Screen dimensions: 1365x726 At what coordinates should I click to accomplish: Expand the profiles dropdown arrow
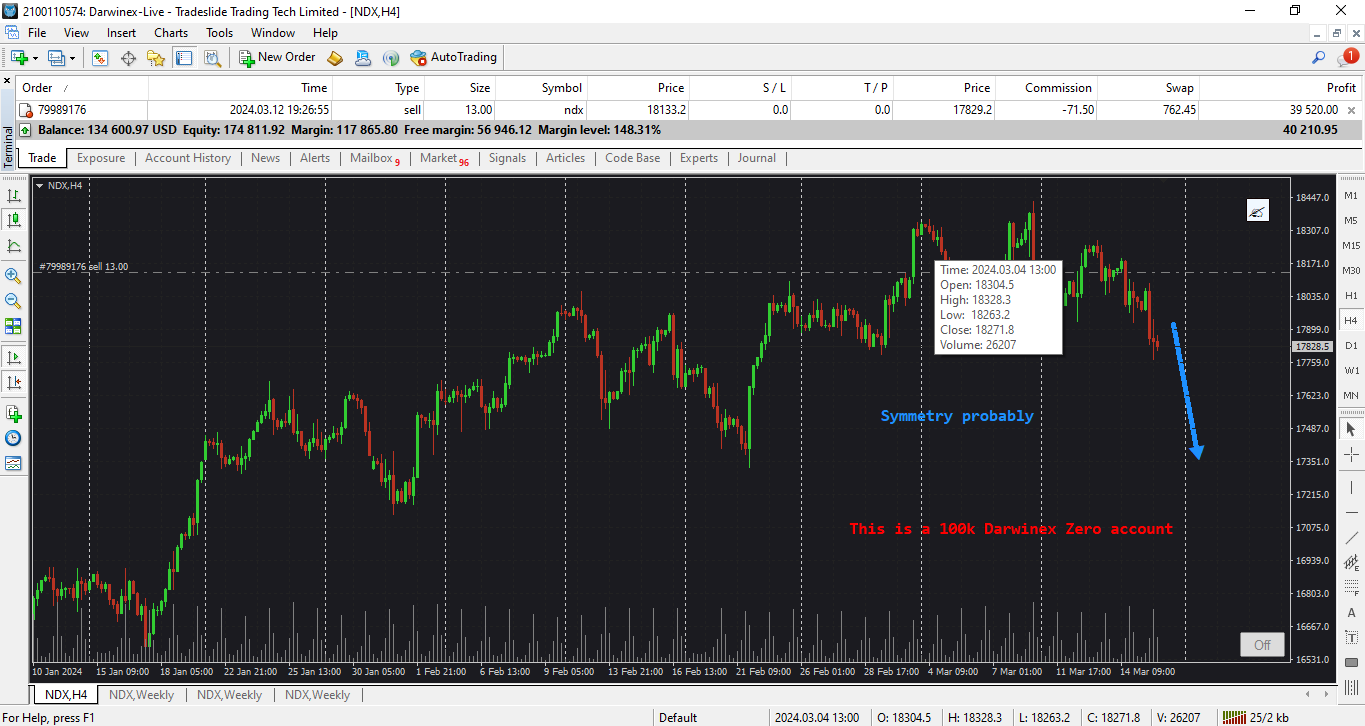coord(72,58)
